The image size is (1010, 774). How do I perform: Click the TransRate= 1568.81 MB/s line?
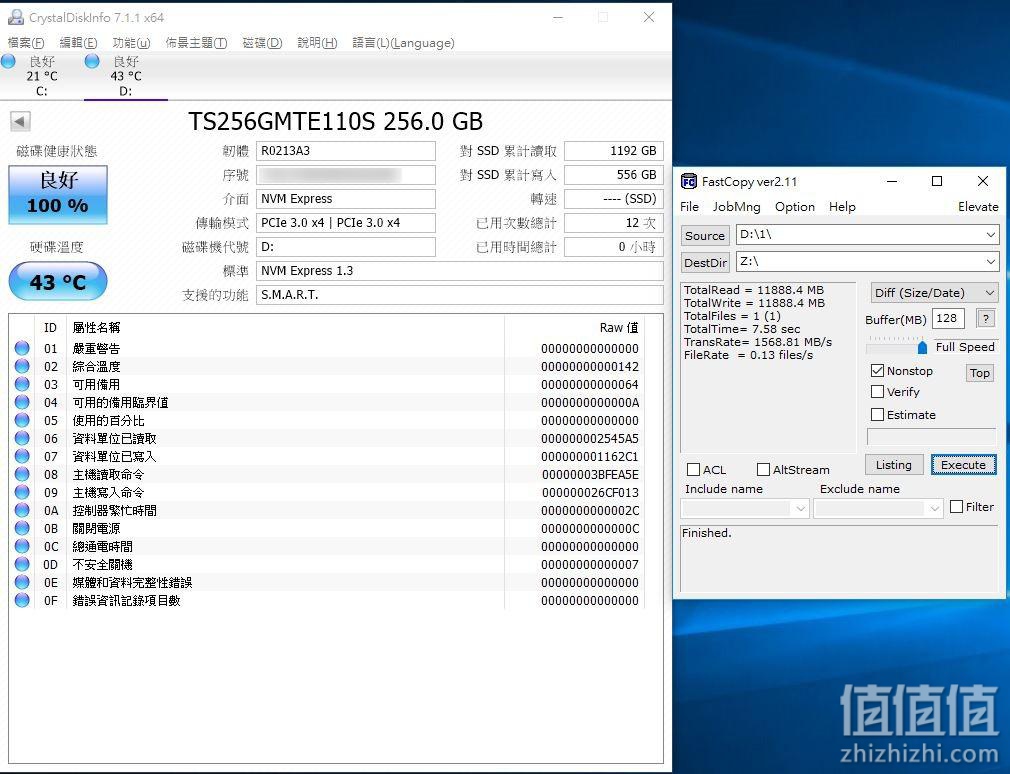pyautogui.click(x=758, y=342)
